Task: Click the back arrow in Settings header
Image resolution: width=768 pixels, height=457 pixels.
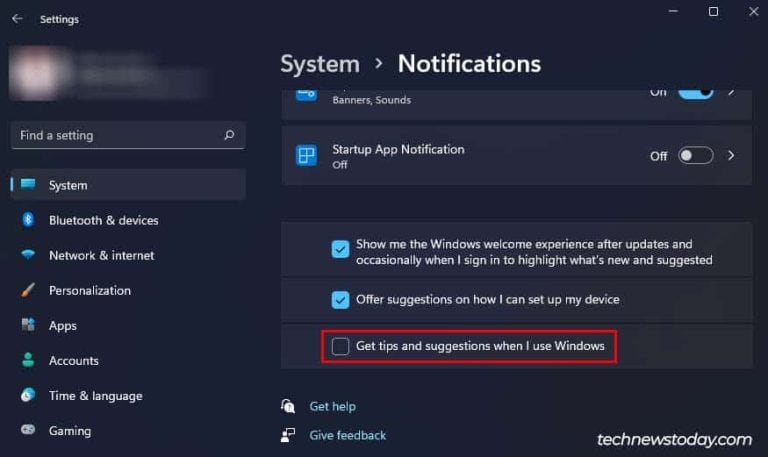Action: click(17, 19)
